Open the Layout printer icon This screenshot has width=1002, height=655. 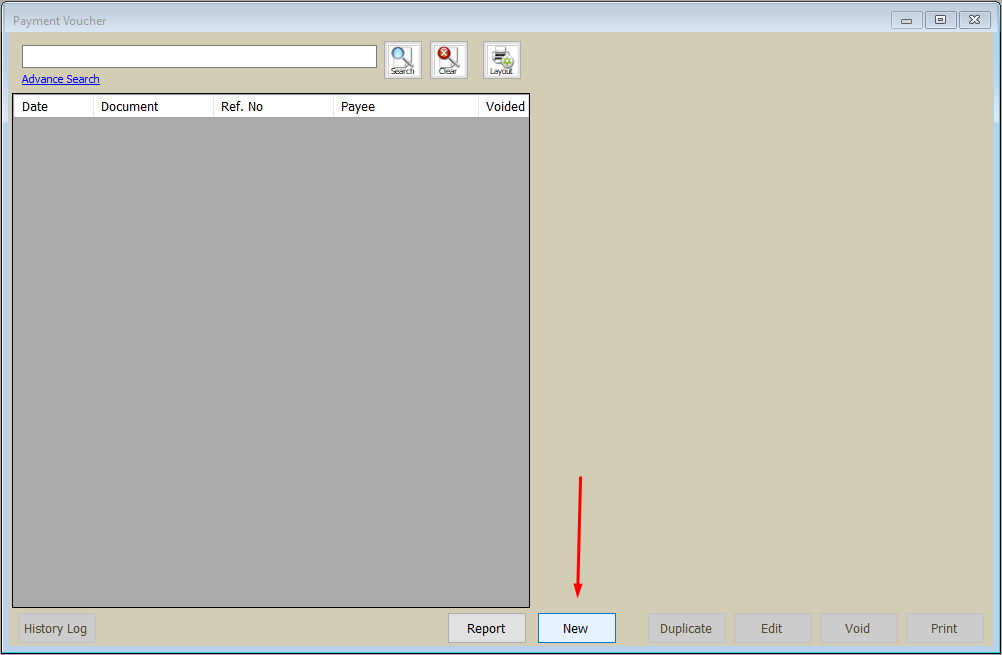pos(502,60)
